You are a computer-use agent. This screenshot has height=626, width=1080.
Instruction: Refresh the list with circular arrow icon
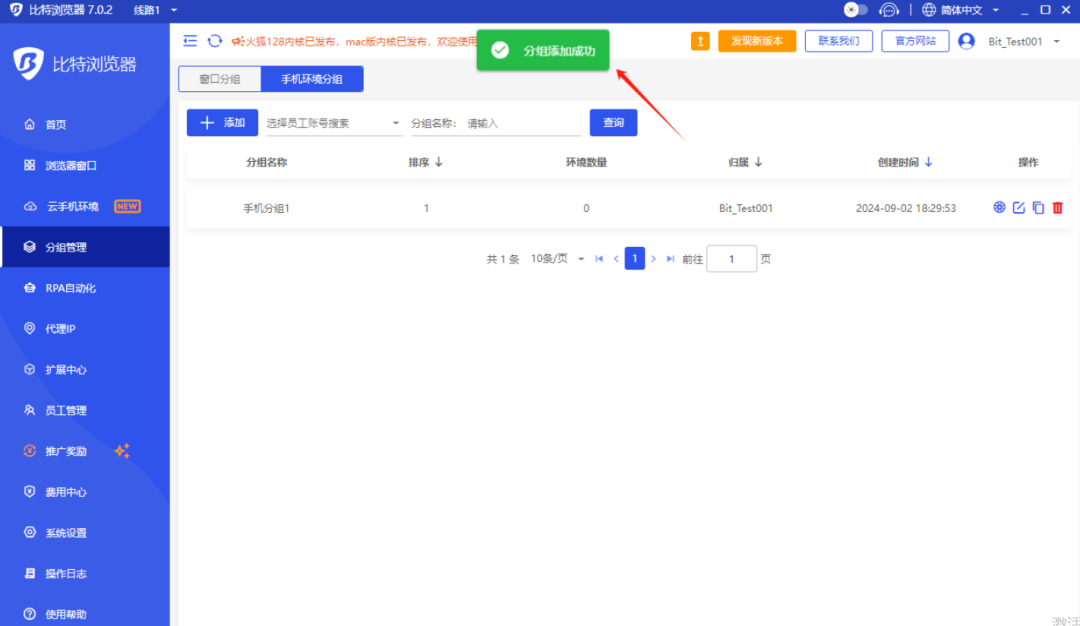click(x=214, y=41)
